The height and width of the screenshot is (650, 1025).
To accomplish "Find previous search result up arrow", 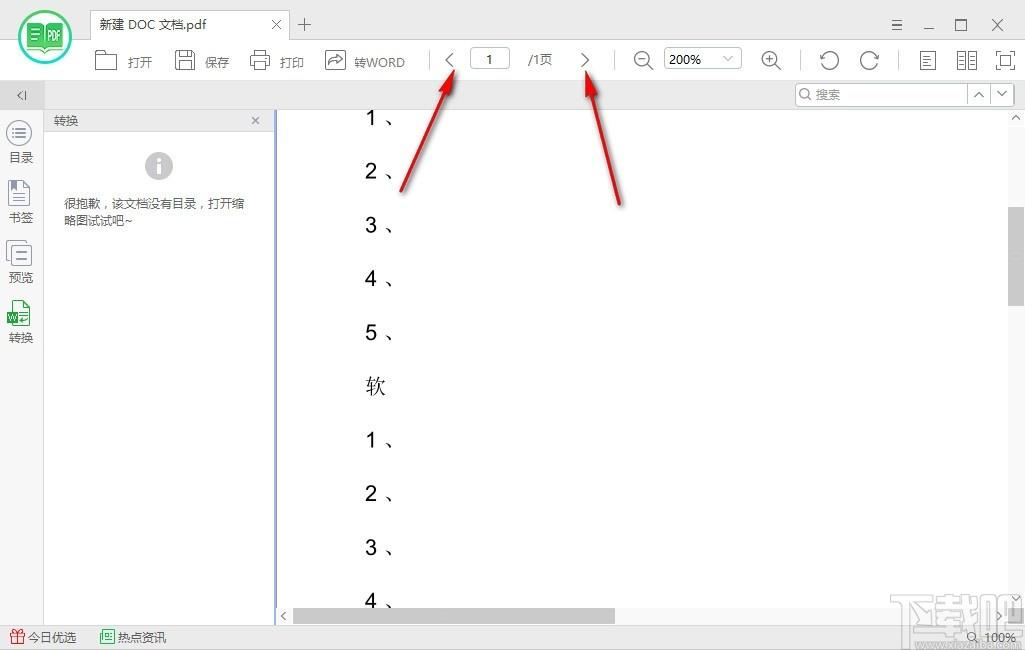I will 979,94.
